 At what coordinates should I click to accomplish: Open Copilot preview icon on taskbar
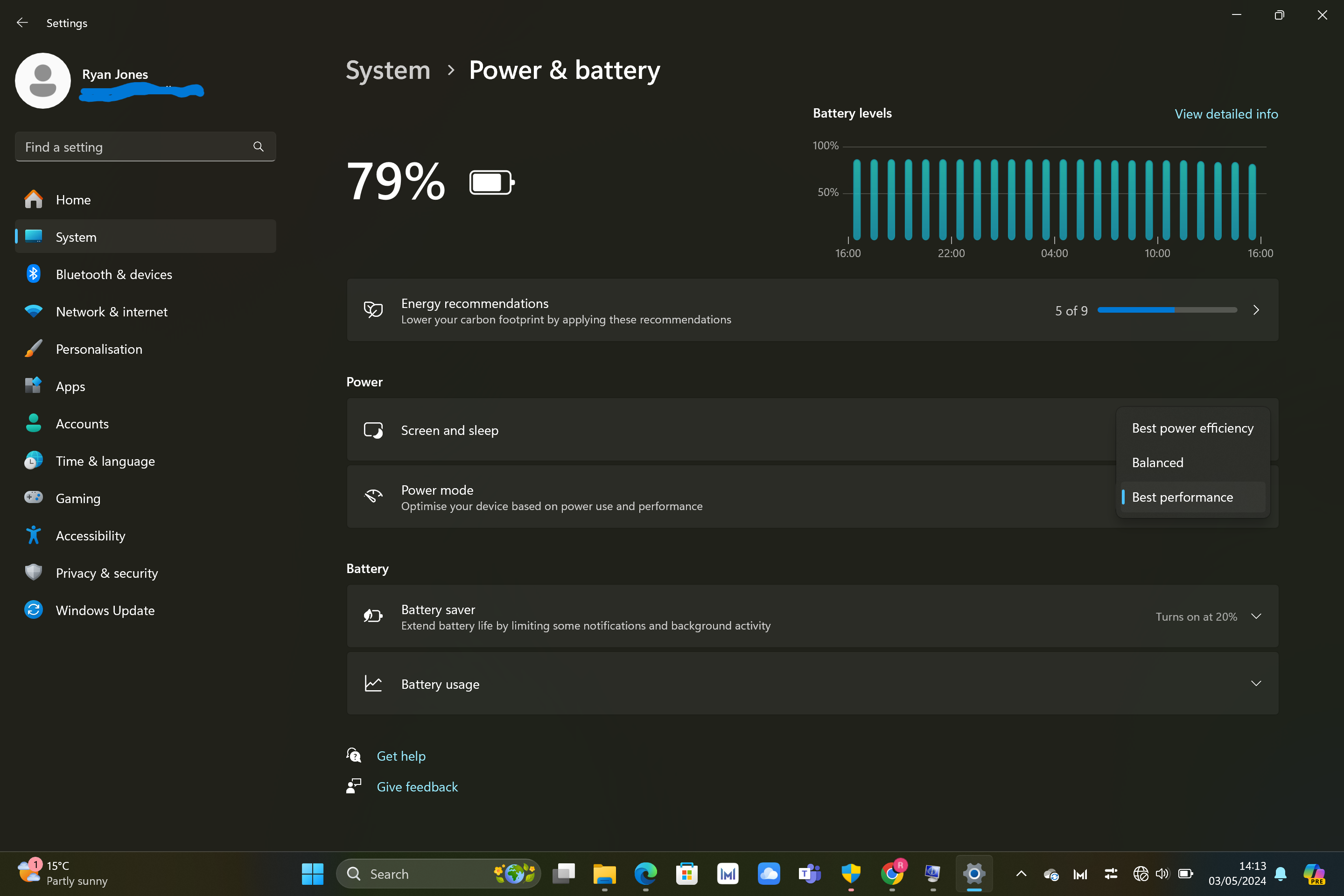pos(1314,874)
